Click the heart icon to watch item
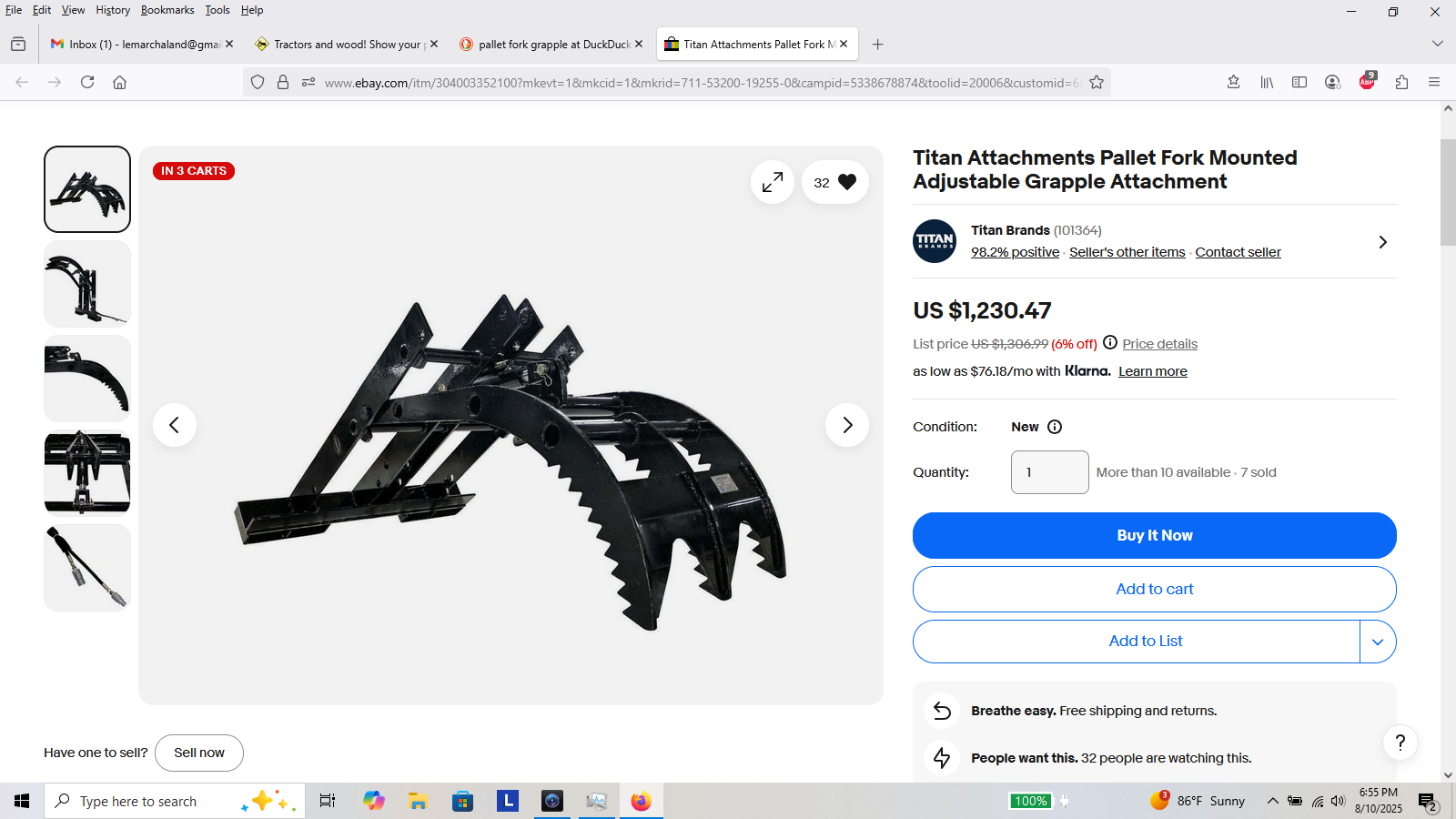The width and height of the screenshot is (1456, 819). (x=846, y=182)
